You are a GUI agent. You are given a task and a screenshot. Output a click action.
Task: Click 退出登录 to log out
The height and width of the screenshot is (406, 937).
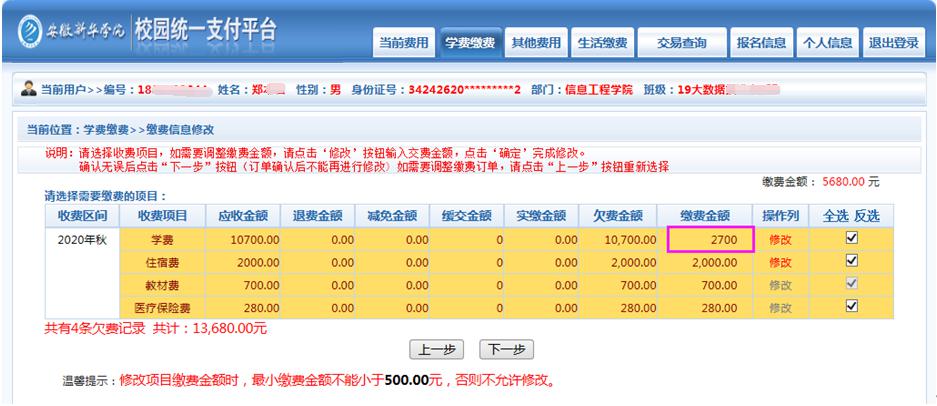[893, 42]
